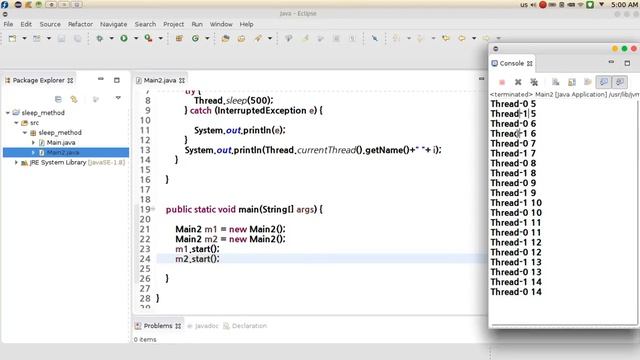Click the us keyboard layout indicator

pos(524,5)
